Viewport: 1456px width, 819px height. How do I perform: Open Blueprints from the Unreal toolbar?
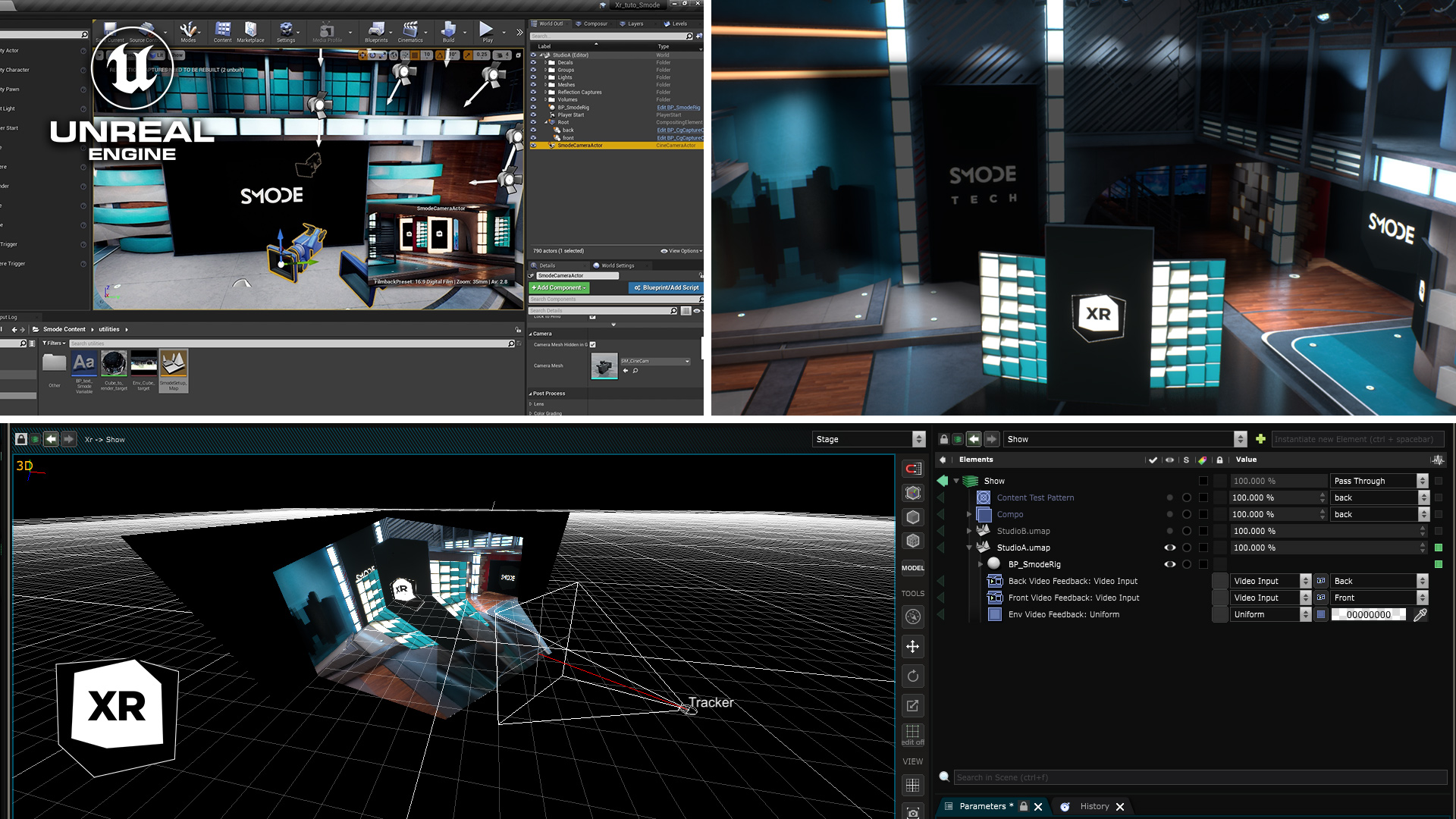pos(376,32)
